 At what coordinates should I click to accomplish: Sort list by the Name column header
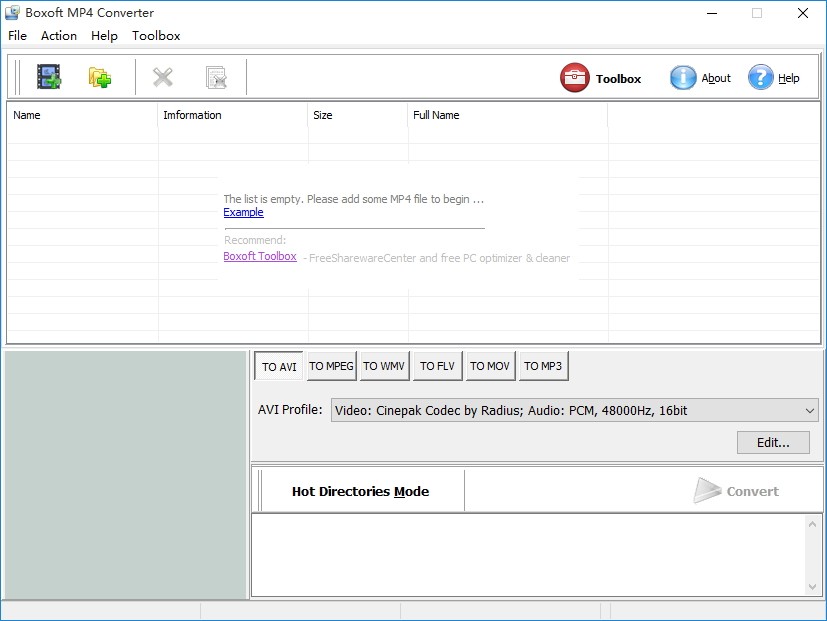click(x=82, y=115)
